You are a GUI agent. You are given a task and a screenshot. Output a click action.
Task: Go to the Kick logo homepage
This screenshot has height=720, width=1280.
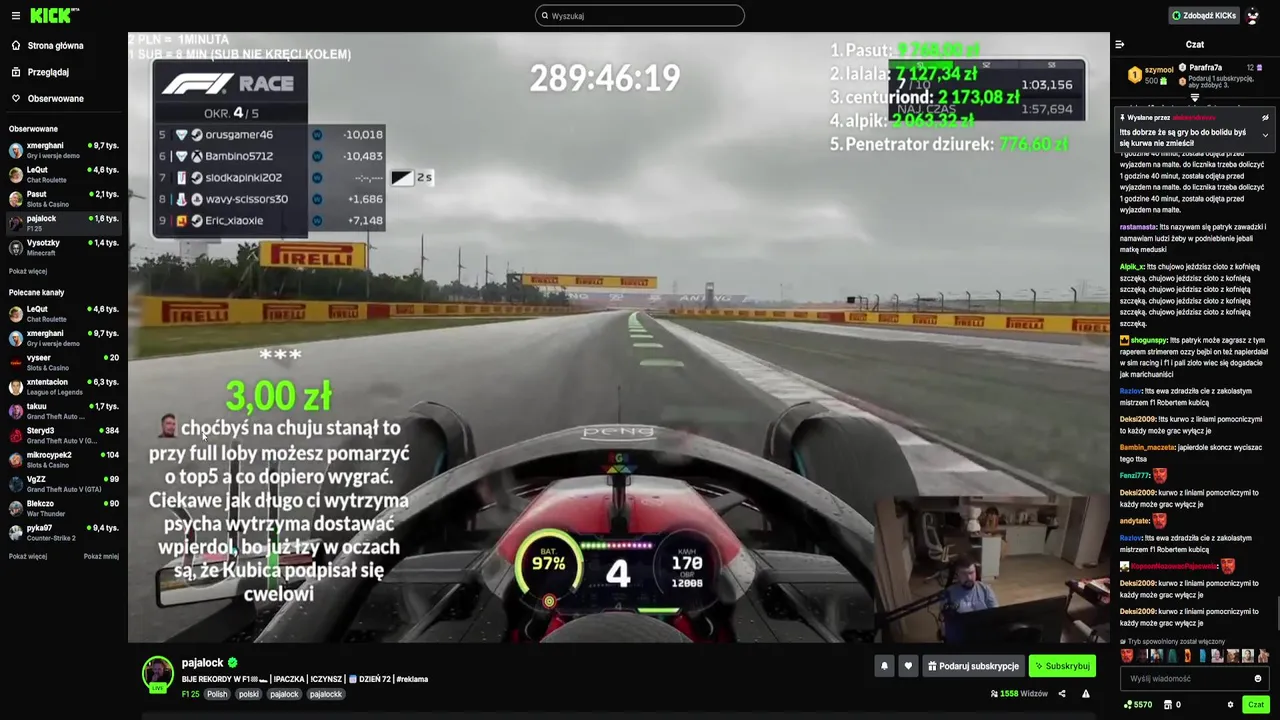(54, 15)
